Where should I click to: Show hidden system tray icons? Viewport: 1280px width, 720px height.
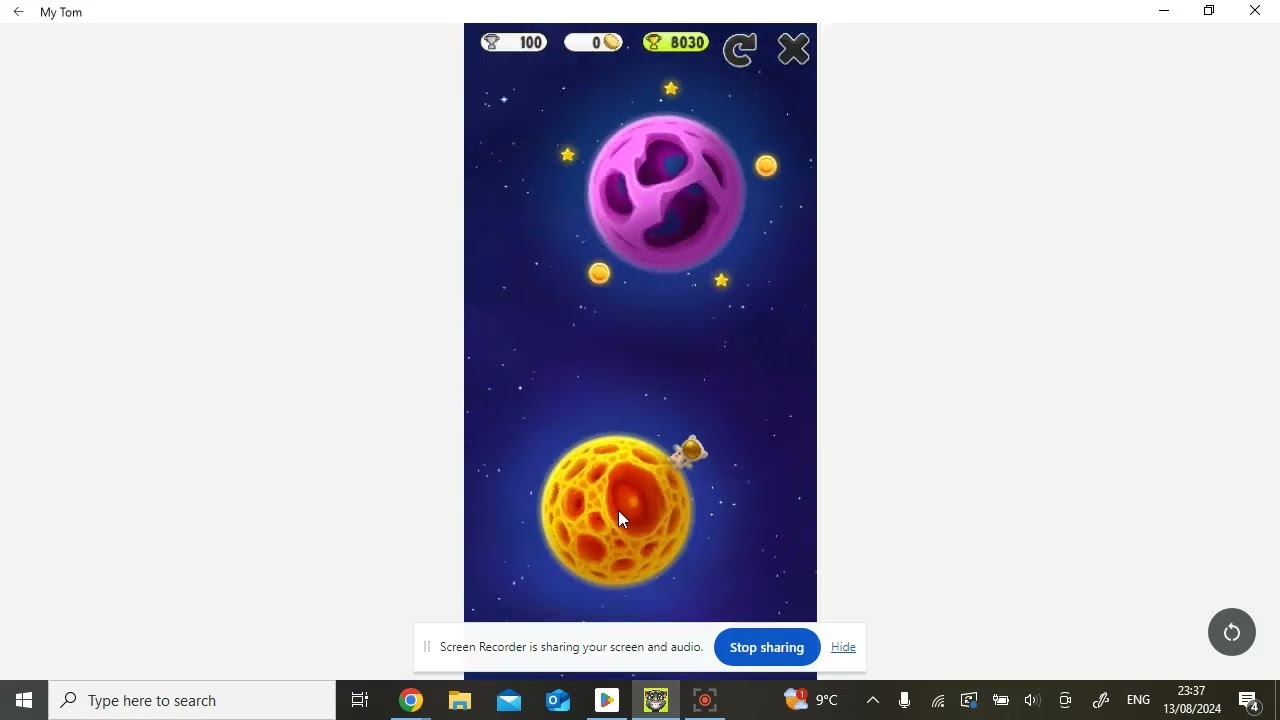[873, 700]
